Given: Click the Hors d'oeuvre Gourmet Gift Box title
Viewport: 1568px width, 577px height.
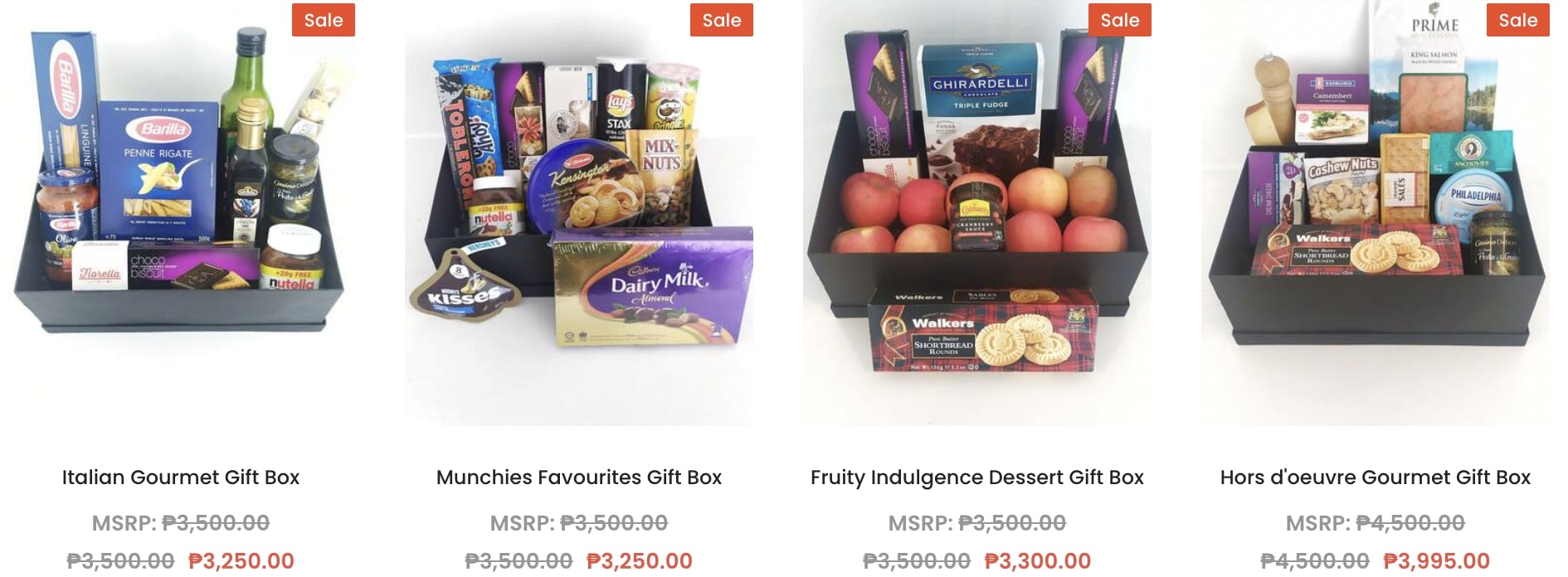Looking at the screenshot, I should click(1376, 478).
